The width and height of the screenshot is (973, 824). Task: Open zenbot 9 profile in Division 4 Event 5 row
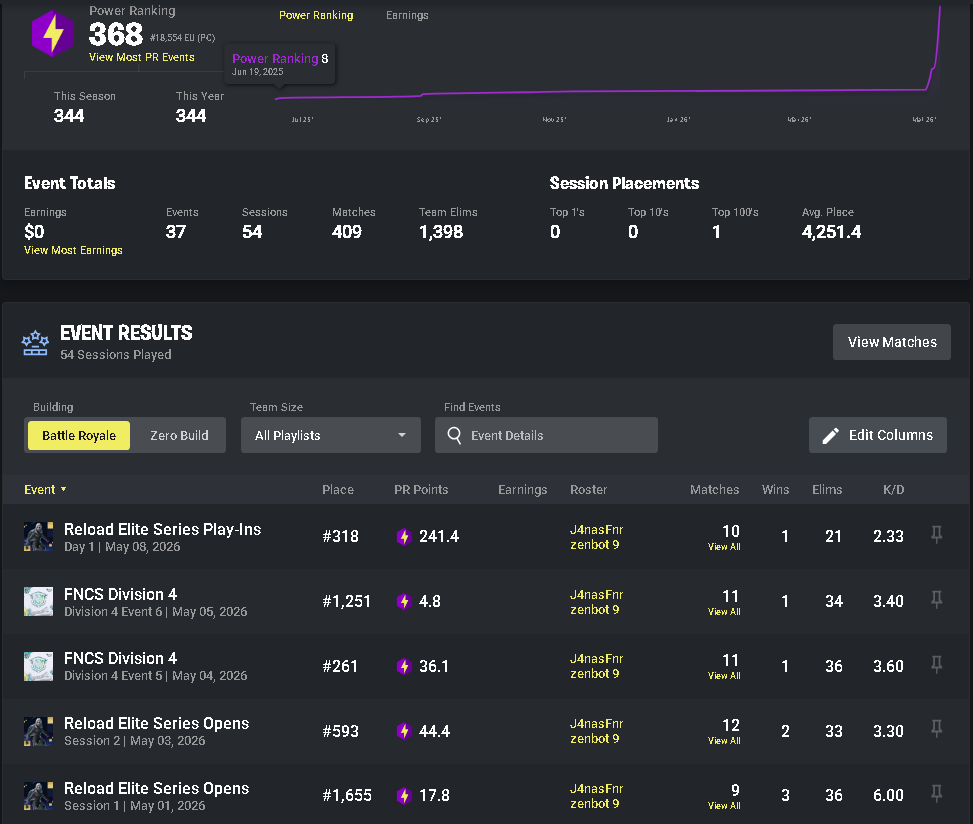click(594, 674)
